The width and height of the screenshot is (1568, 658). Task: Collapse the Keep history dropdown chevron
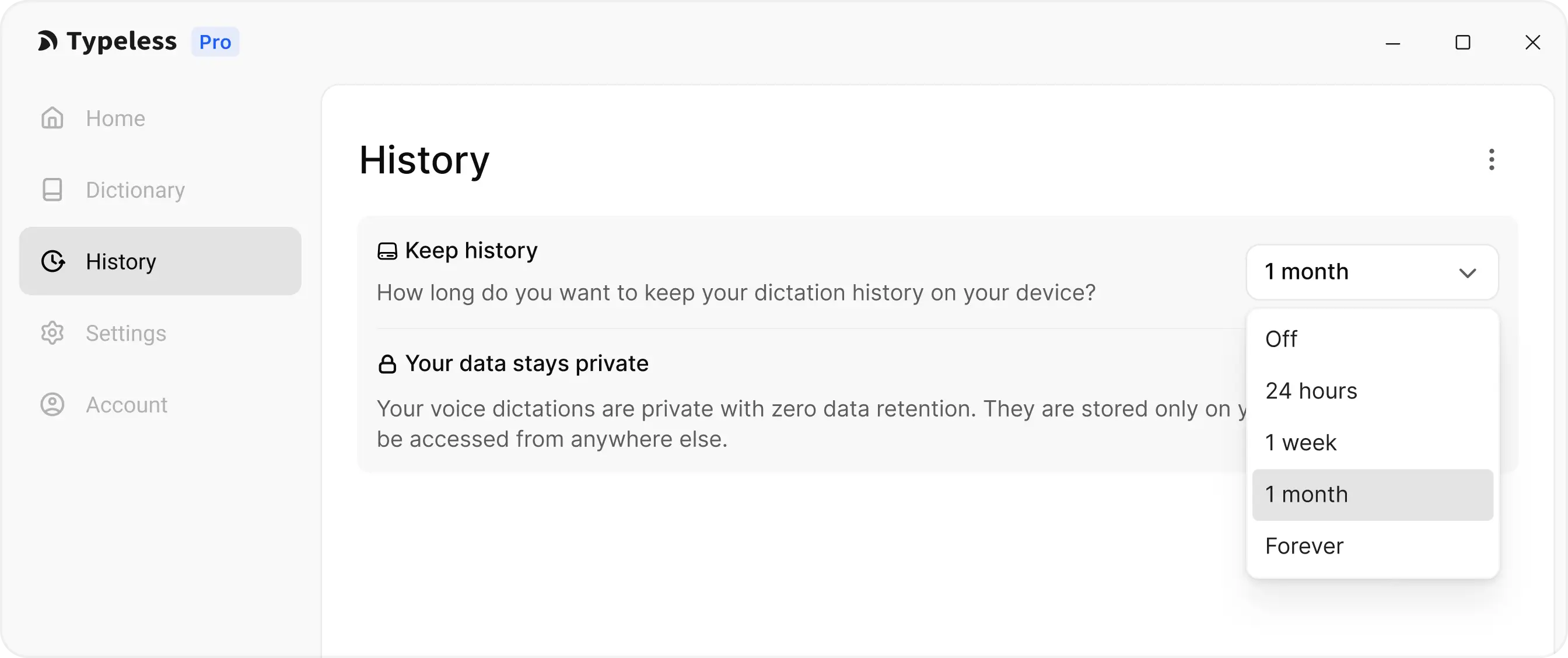tap(1468, 272)
